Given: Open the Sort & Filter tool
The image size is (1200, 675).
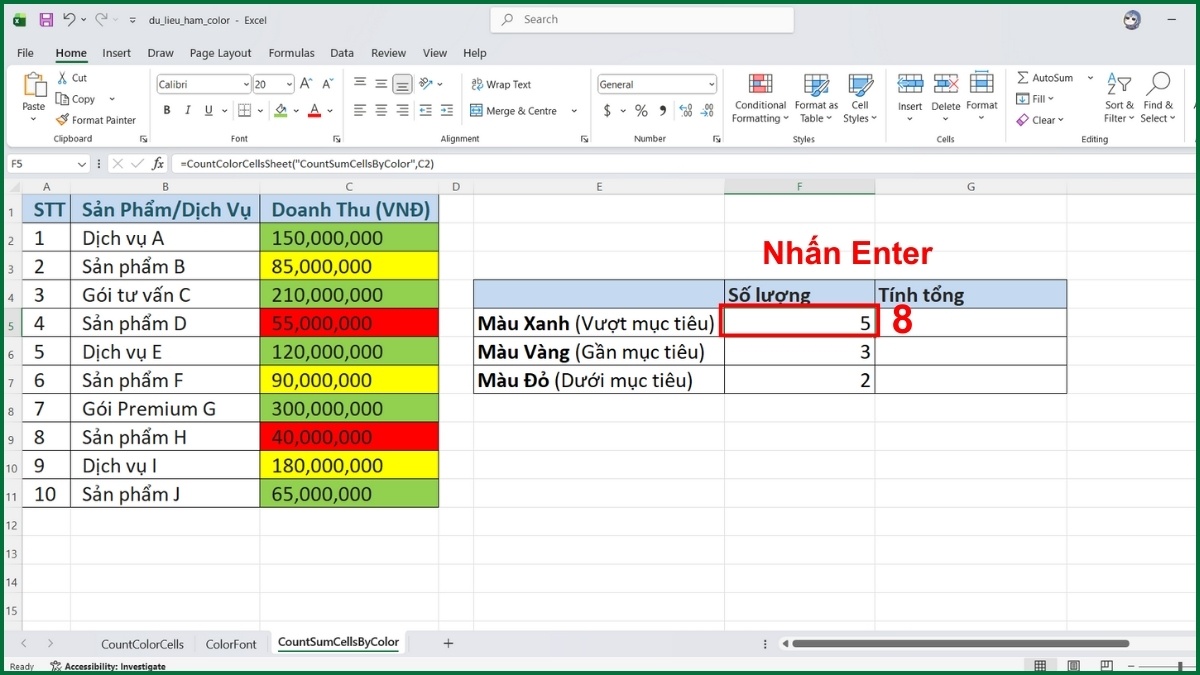Looking at the screenshot, I should click(x=1119, y=100).
